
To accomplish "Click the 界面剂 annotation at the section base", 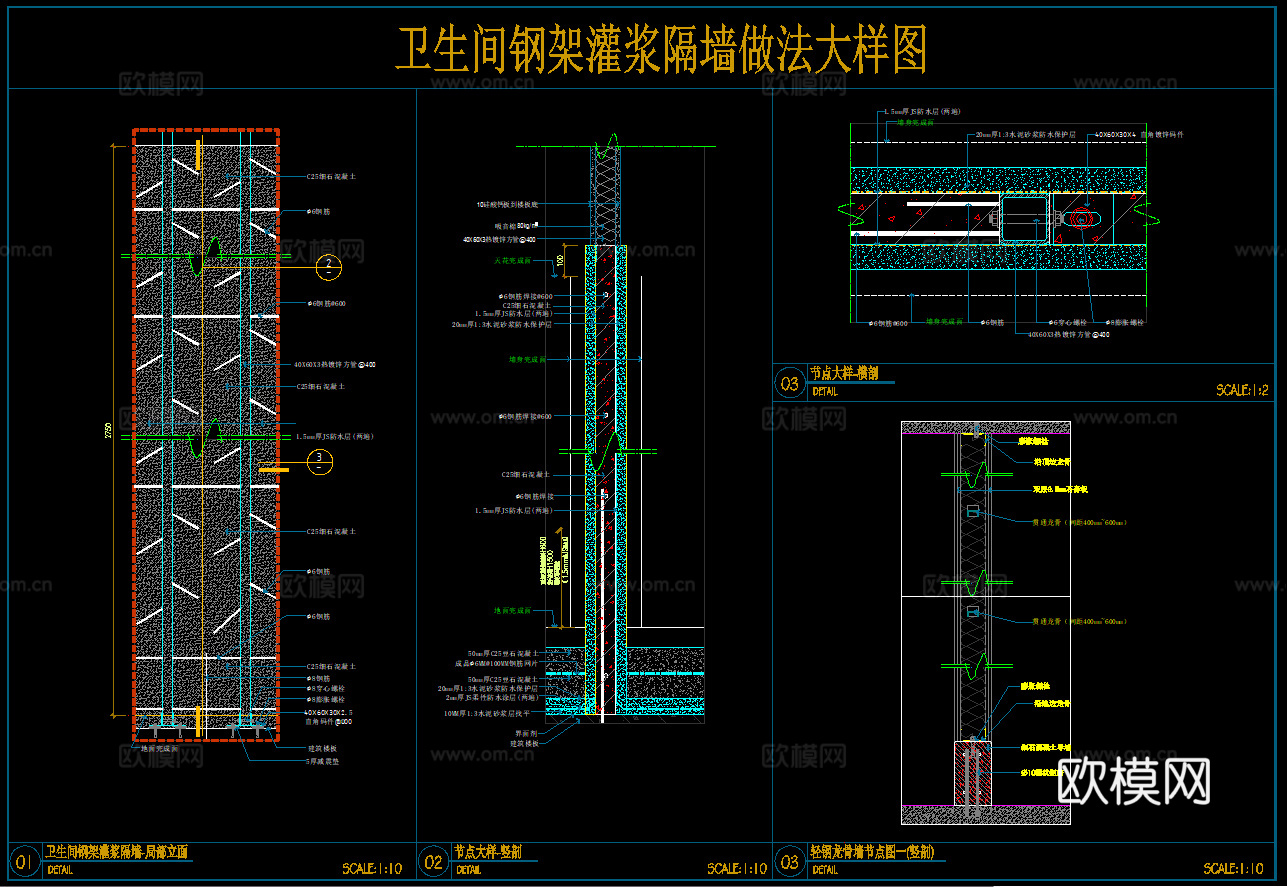I will click(524, 733).
